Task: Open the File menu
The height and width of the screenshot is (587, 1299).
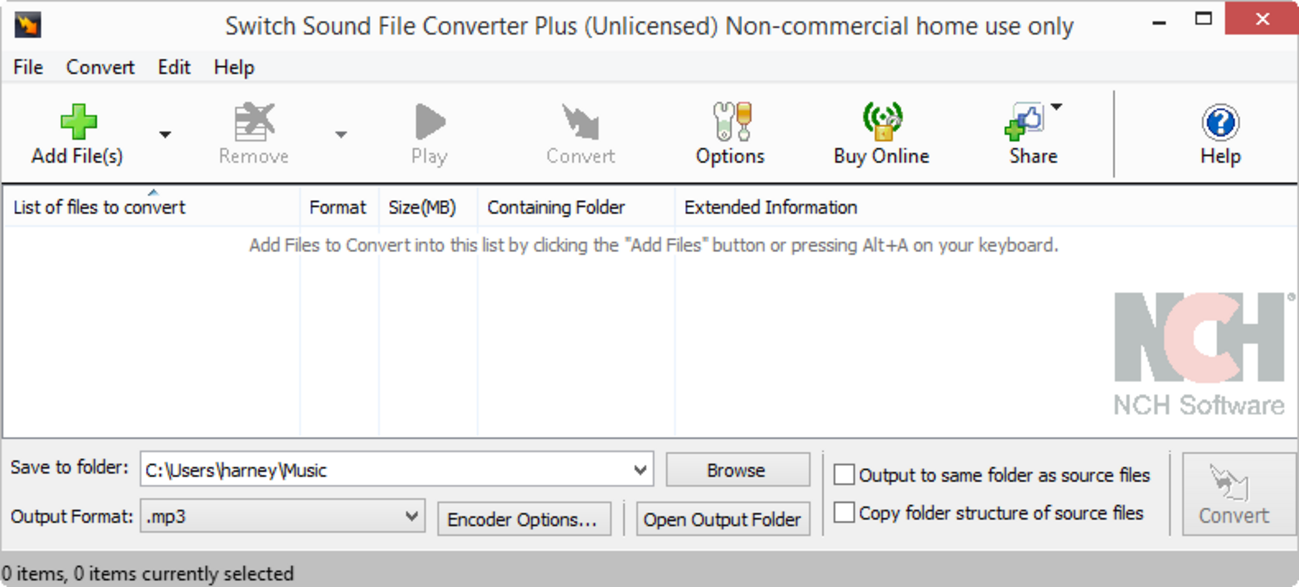Action: pos(28,67)
